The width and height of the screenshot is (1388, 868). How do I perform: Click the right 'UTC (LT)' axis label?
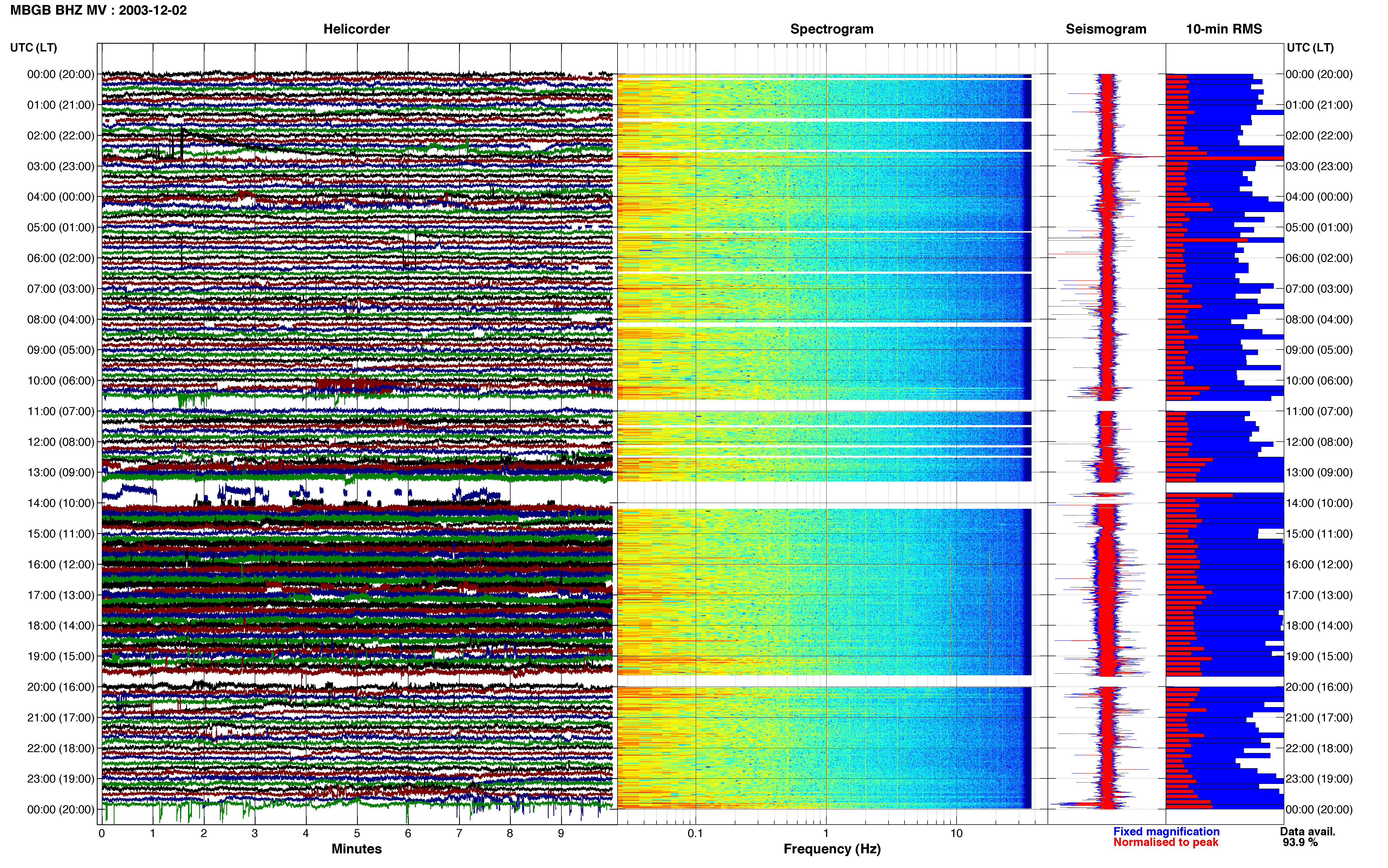(x=1310, y=48)
